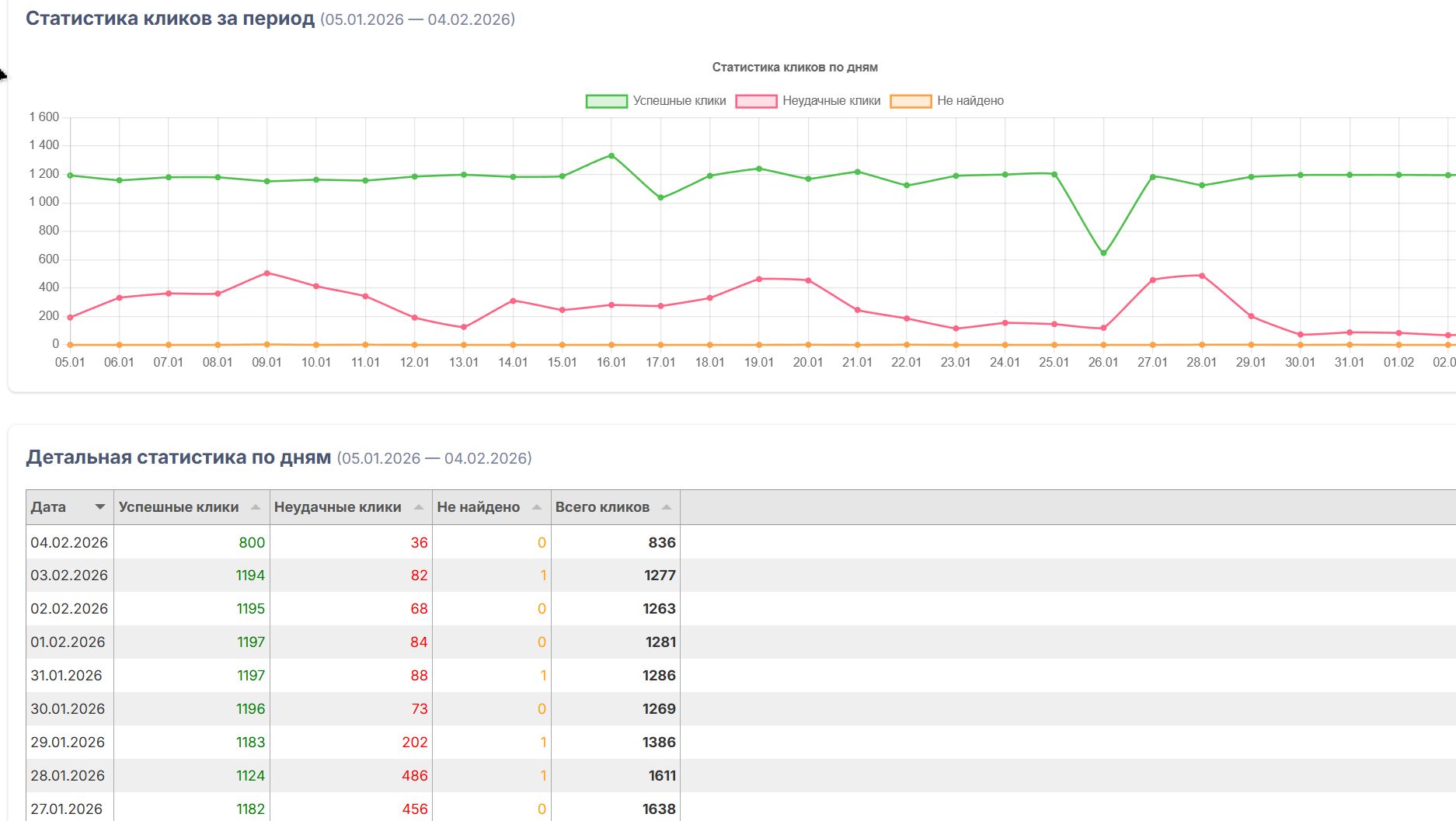Click successful clicks value 800

tap(251, 542)
